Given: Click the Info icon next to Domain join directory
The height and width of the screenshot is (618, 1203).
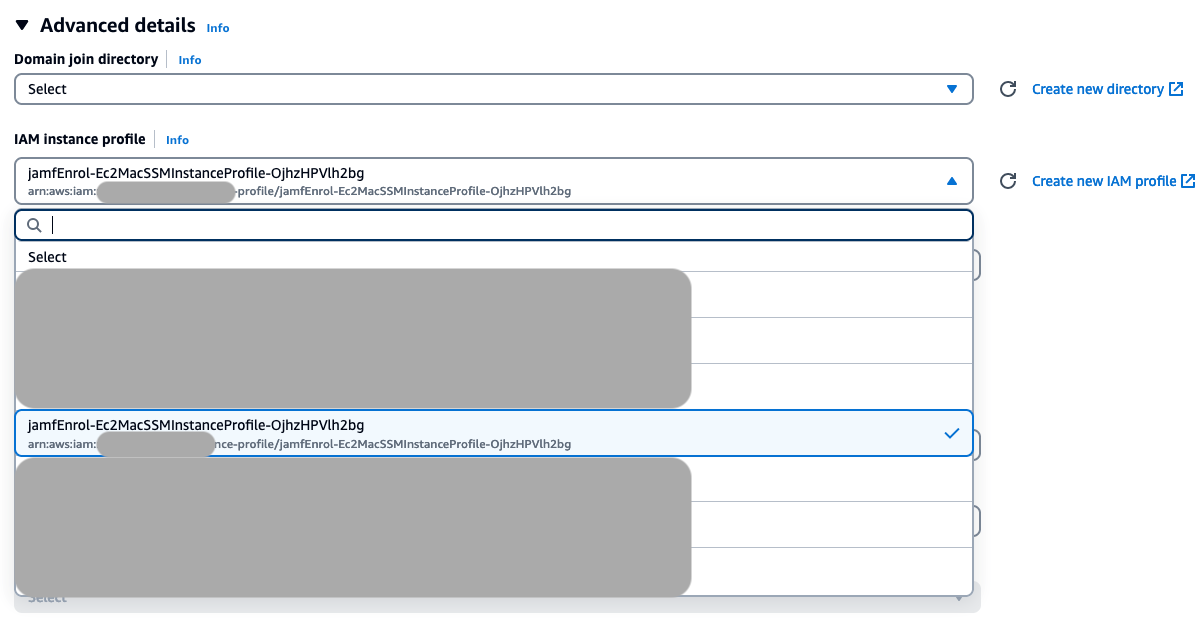Looking at the screenshot, I should [189, 60].
